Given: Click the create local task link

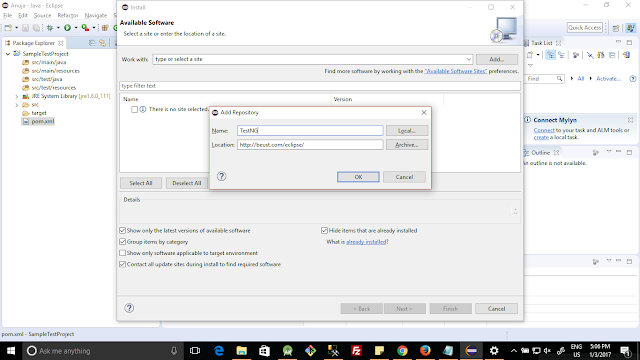Looking at the screenshot, I should click(x=541, y=138).
